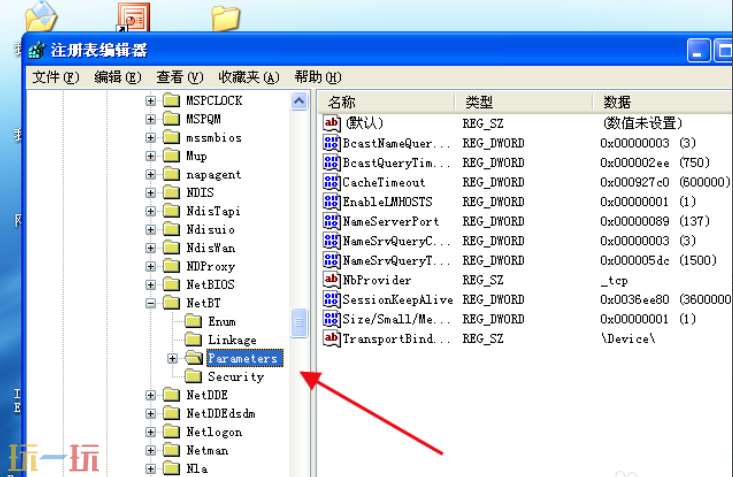The width and height of the screenshot is (733, 477).
Task: Click the _tcp data cell
Action: [x=614, y=281]
